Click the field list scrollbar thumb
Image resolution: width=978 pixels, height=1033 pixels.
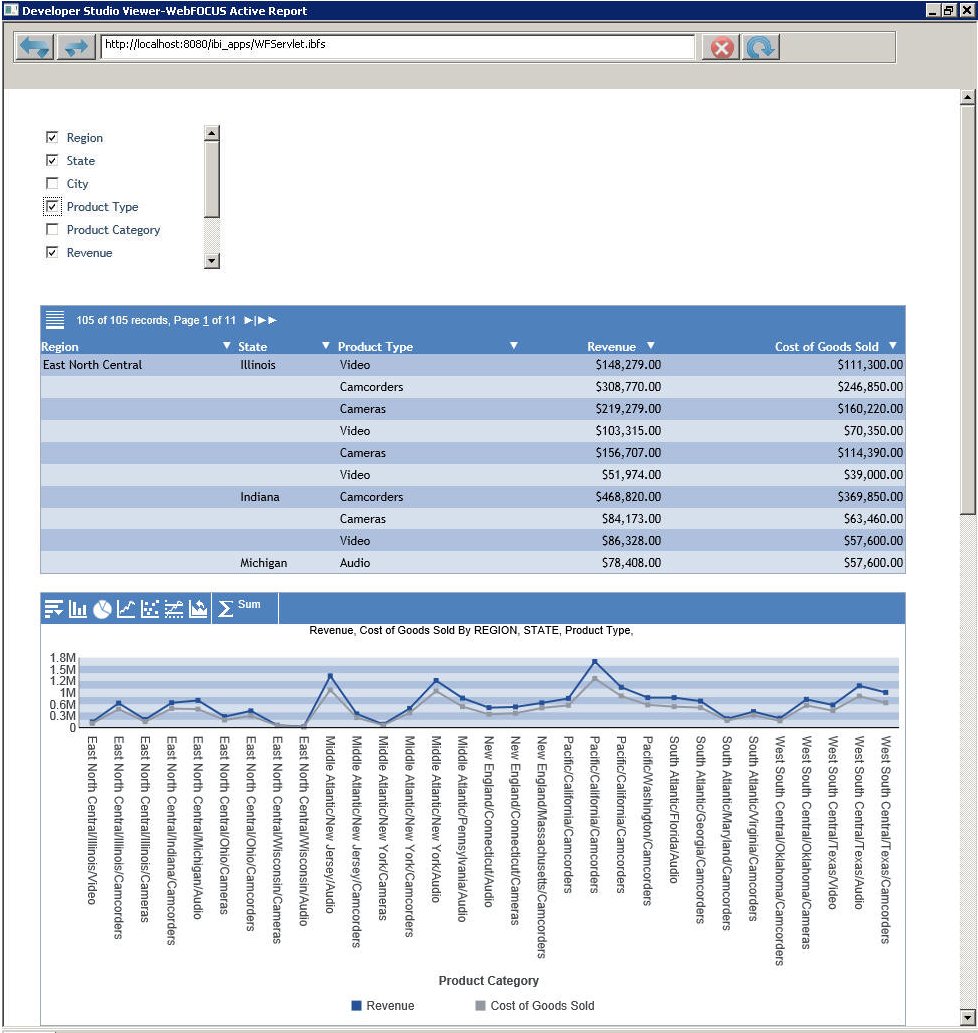tap(211, 179)
